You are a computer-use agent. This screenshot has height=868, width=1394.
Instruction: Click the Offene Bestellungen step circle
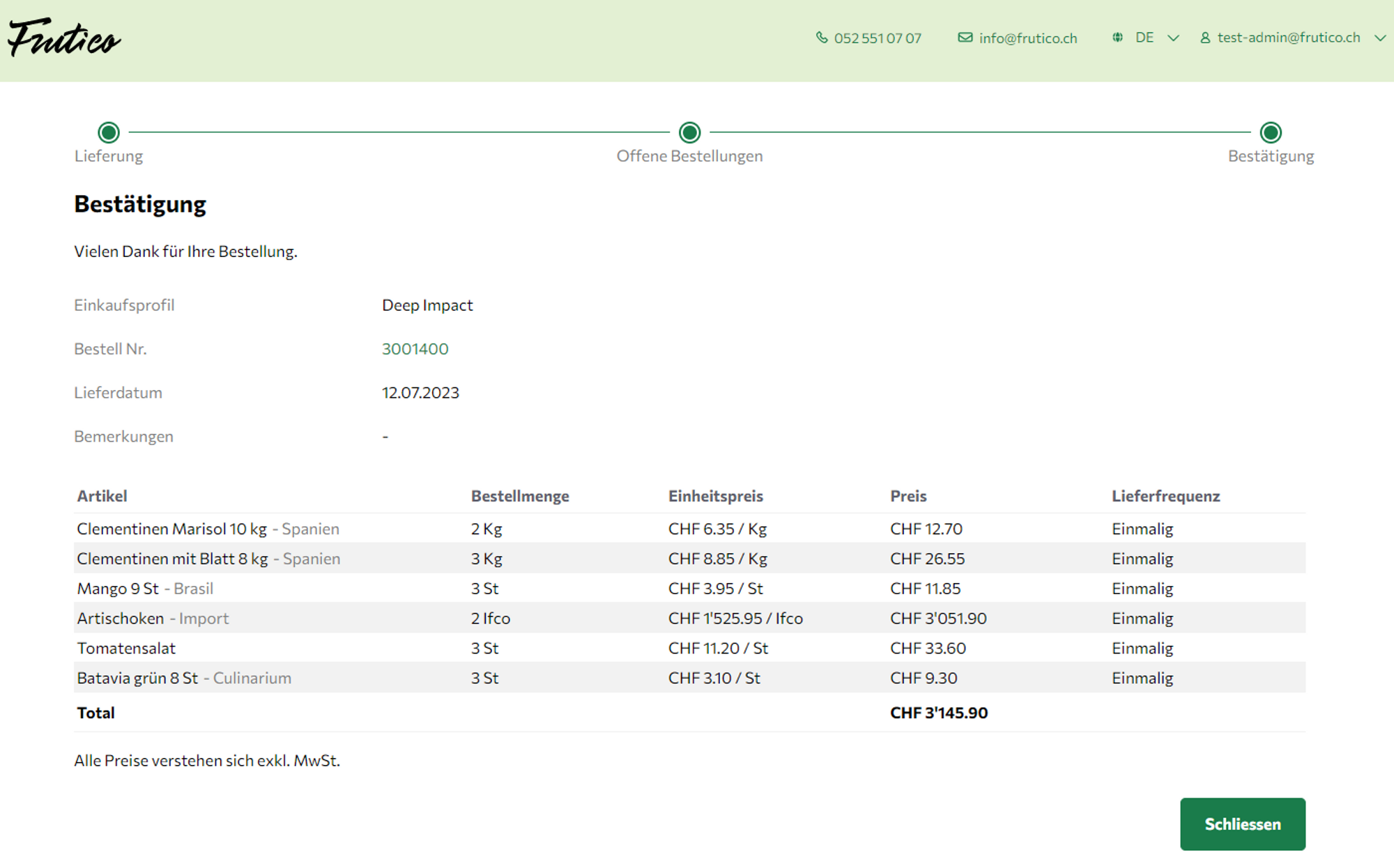pyautogui.click(x=689, y=132)
